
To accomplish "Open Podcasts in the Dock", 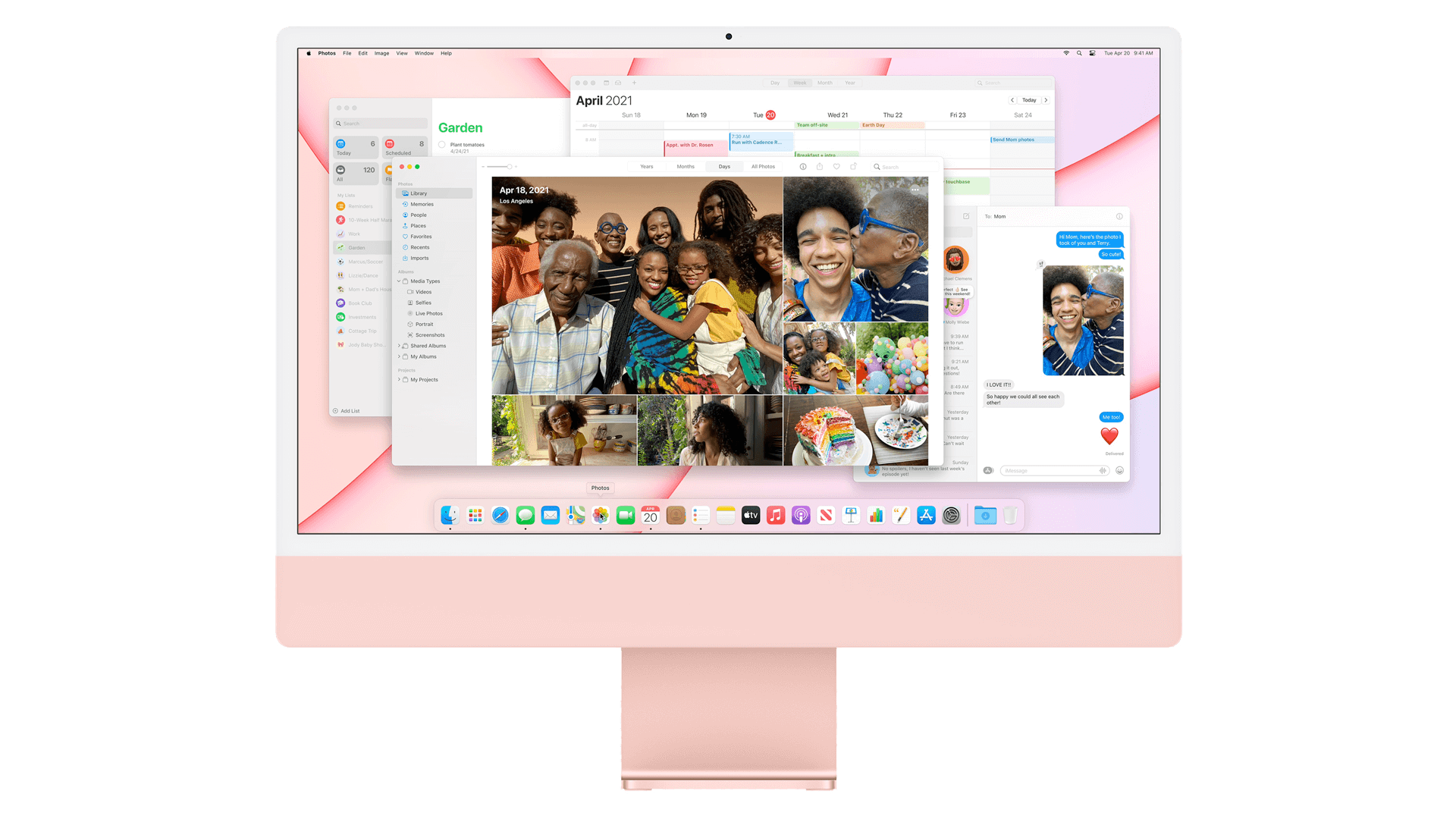I will pyautogui.click(x=801, y=516).
